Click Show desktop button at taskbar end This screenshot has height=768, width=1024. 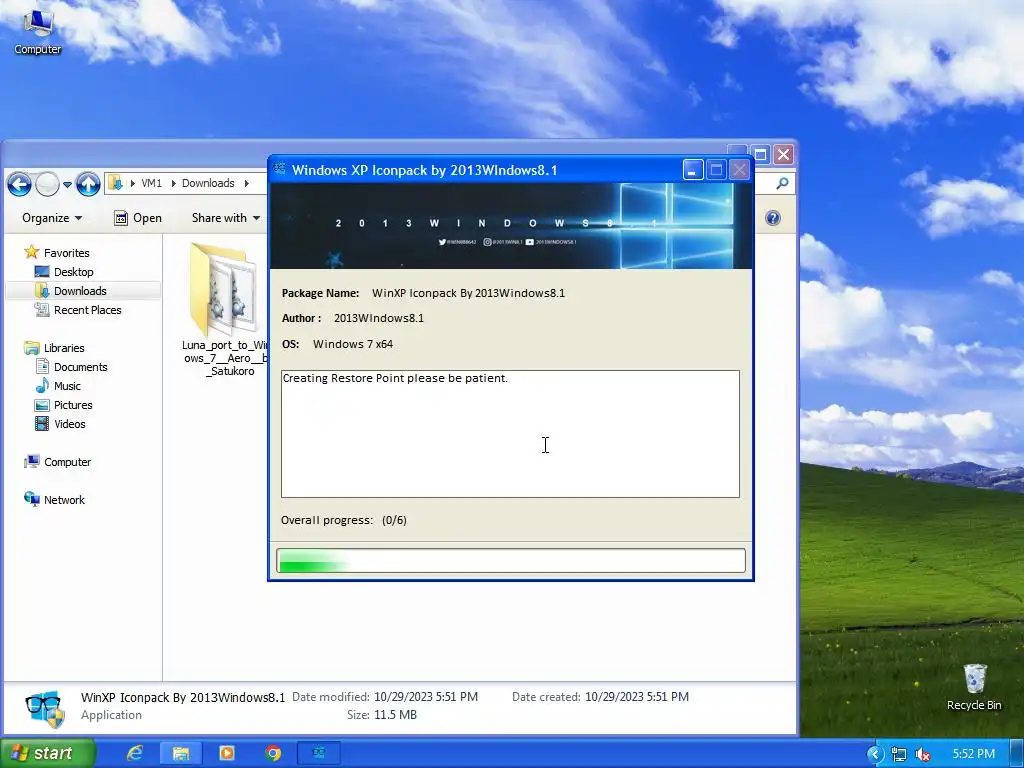click(1017, 754)
